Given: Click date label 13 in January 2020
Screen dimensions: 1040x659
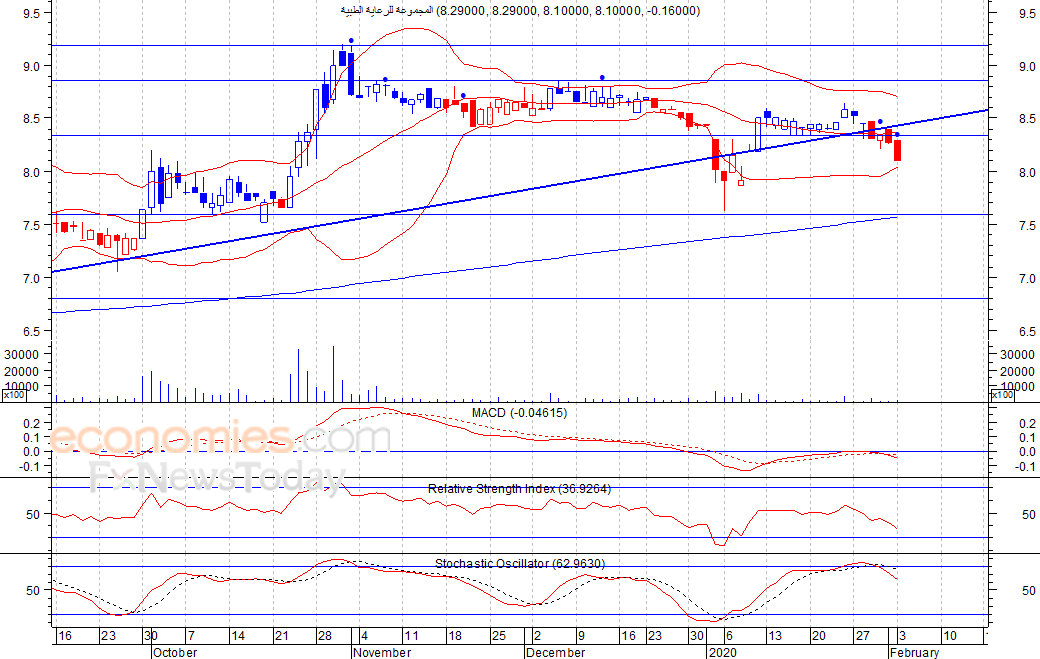Looking at the screenshot, I should point(775,636).
